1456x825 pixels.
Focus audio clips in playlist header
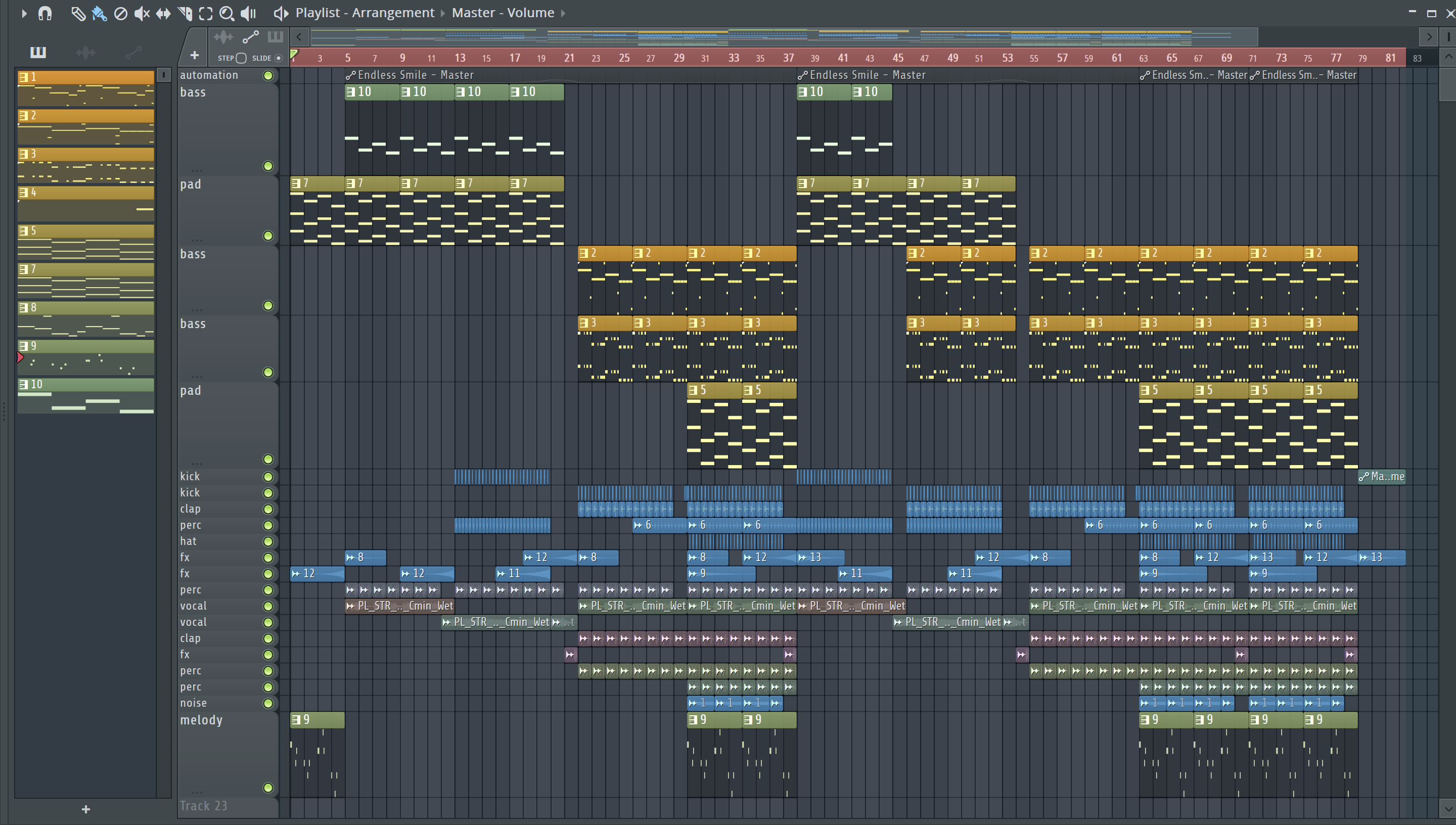(223, 37)
